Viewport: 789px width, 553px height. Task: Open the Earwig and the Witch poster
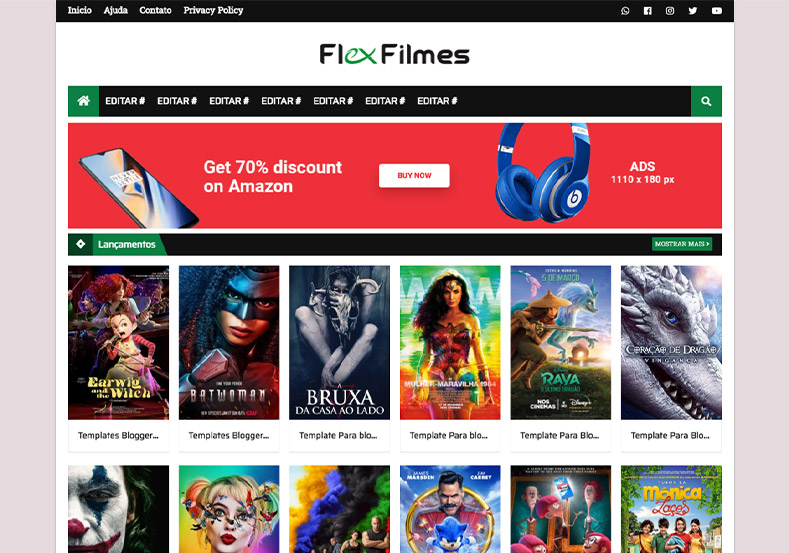click(118, 343)
